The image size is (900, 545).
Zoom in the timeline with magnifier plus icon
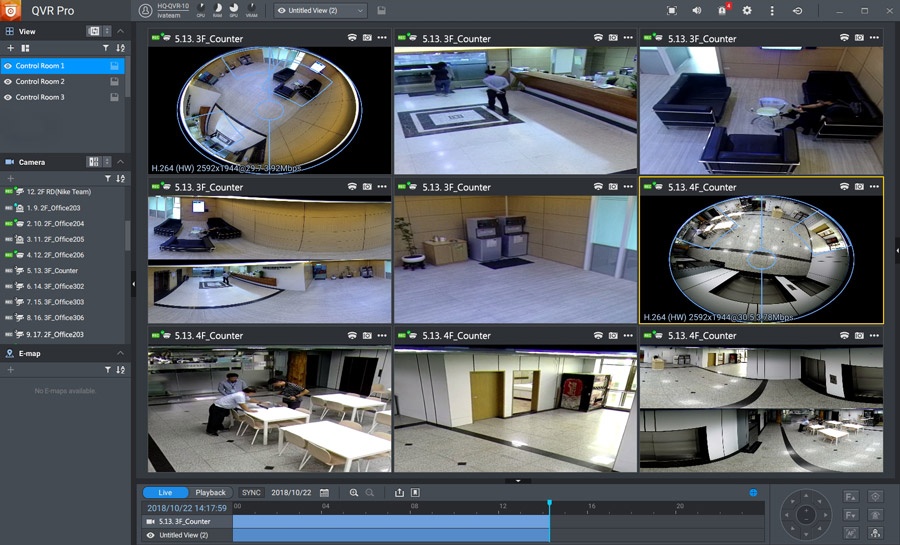(x=354, y=493)
